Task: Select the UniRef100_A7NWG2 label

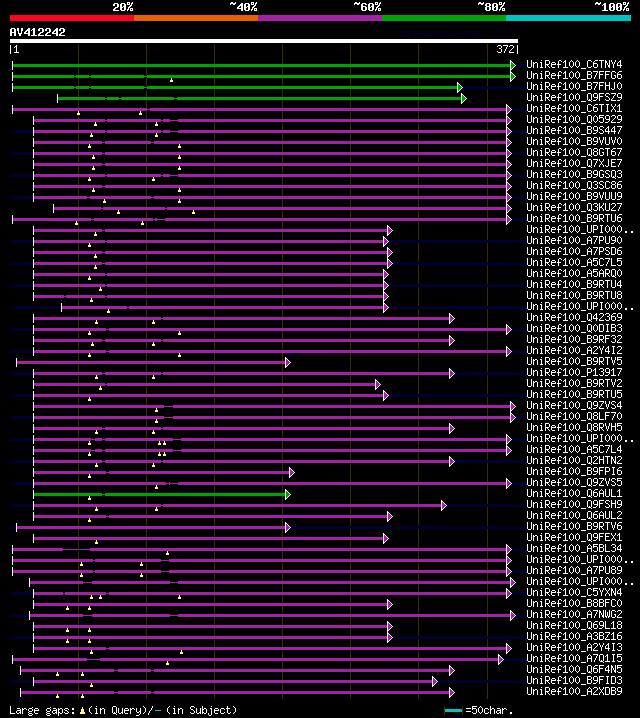Action: click(x=574, y=614)
